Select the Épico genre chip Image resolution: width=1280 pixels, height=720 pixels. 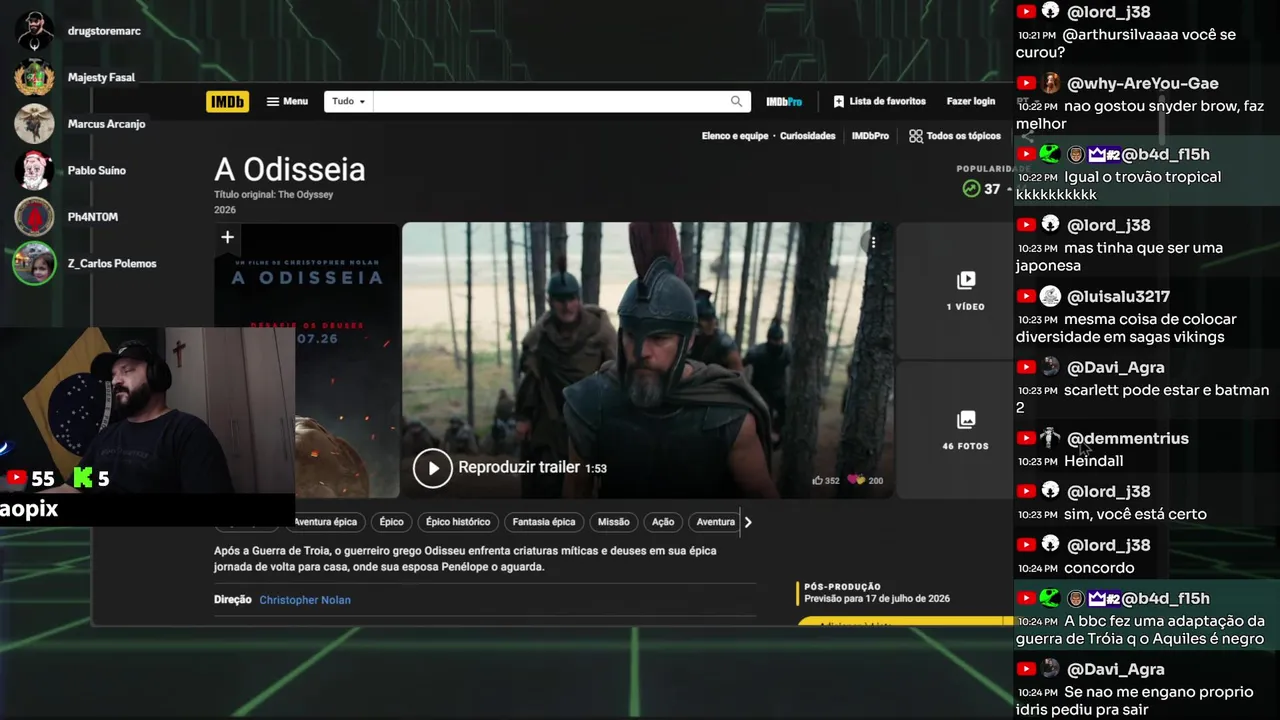(x=391, y=522)
